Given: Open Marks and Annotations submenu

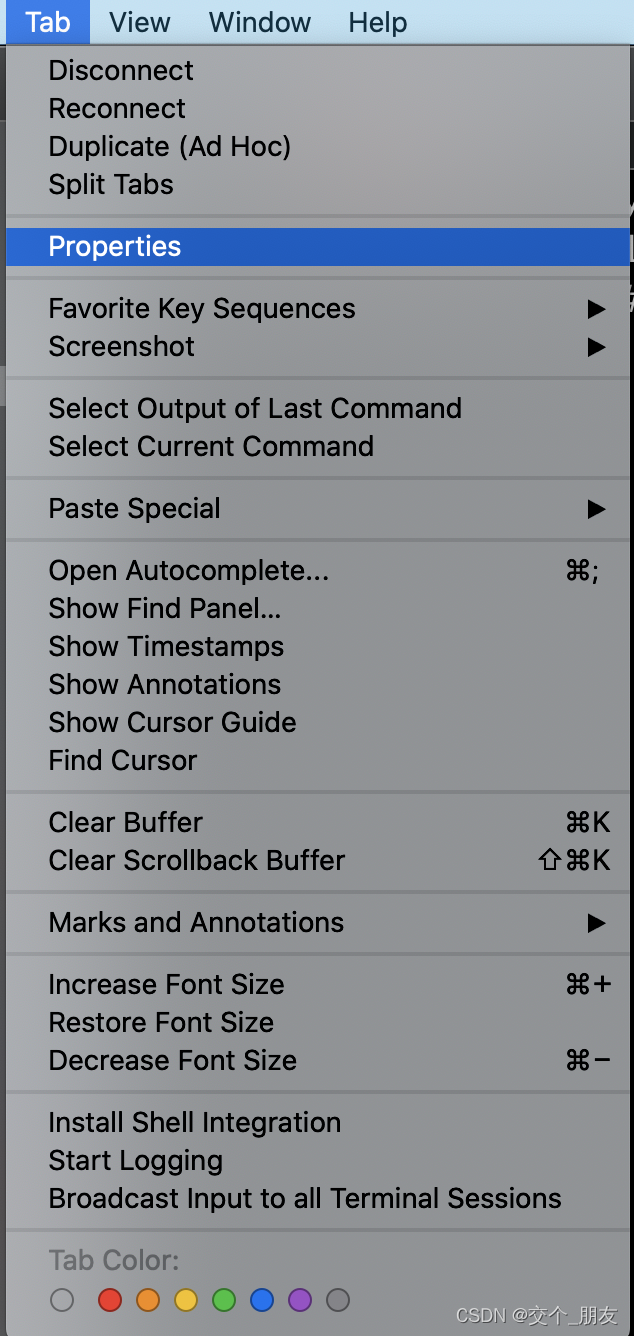Looking at the screenshot, I should click(318, 923).
